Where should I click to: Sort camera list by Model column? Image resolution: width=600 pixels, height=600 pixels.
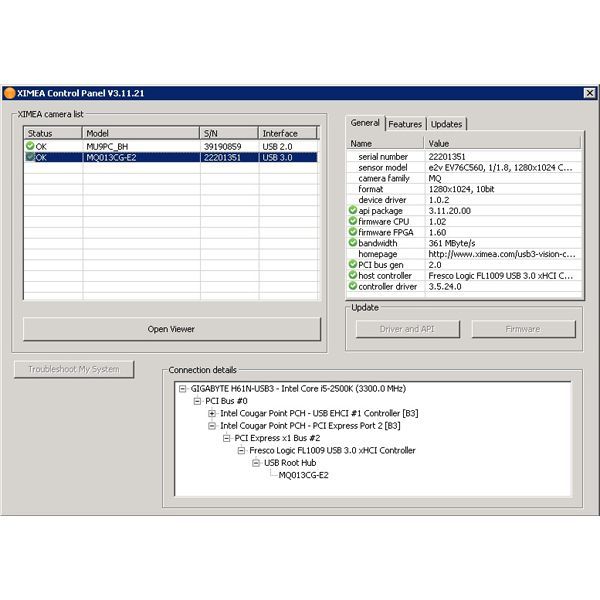point(141,133)
